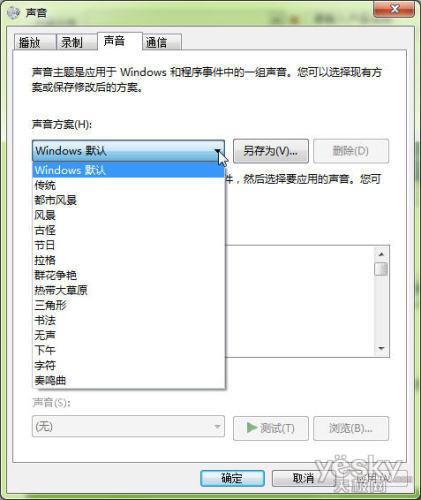The width and height of the screenshot is (421, 500).
Task: Click the speaker icon in title bar
Action: coord(13,12)
